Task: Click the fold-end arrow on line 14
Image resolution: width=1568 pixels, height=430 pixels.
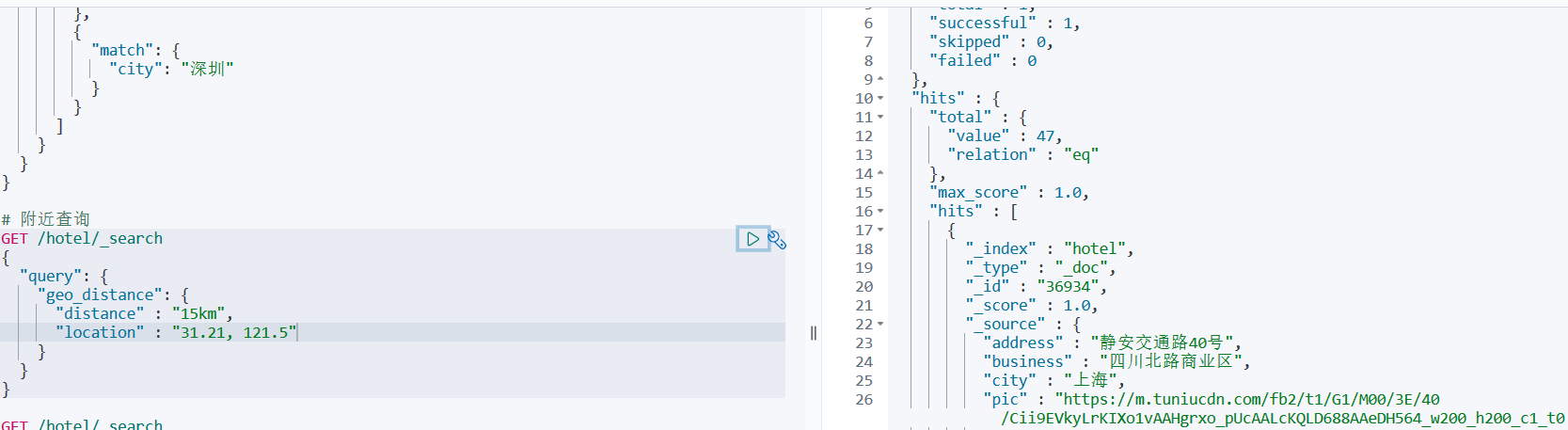Action: 880,173
